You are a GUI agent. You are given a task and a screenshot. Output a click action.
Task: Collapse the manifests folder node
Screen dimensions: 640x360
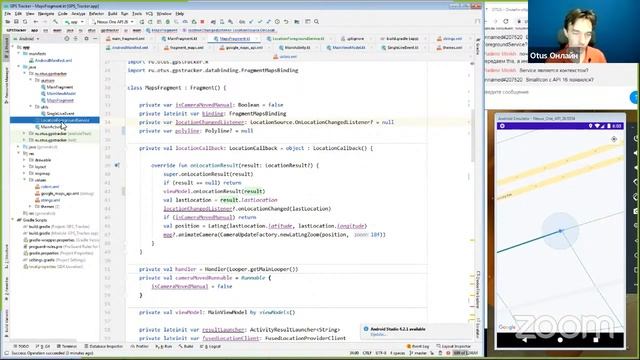19,54
